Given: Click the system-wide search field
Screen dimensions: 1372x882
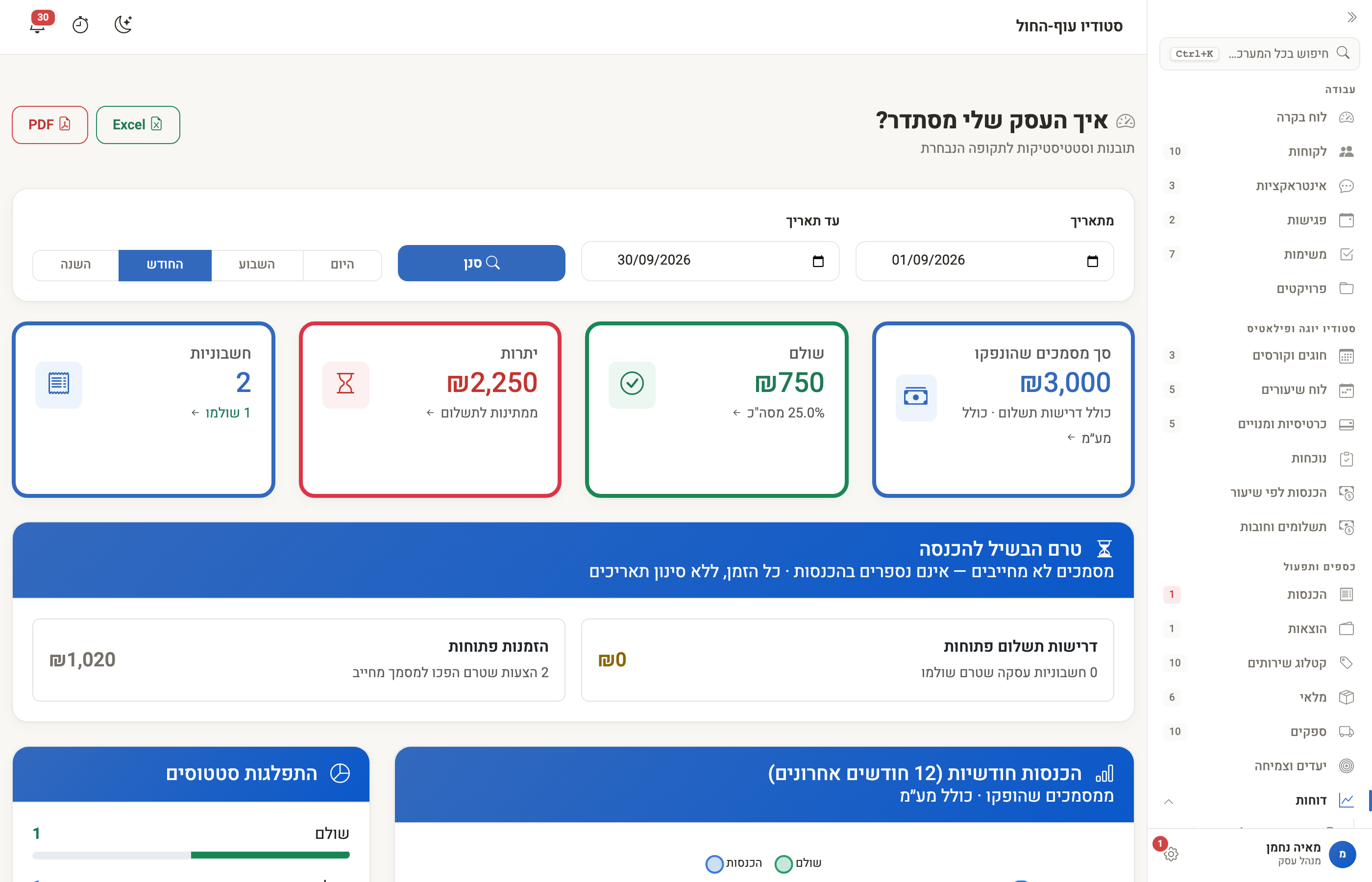Looking at the screenshot, I should click(x=1259, y=53).
